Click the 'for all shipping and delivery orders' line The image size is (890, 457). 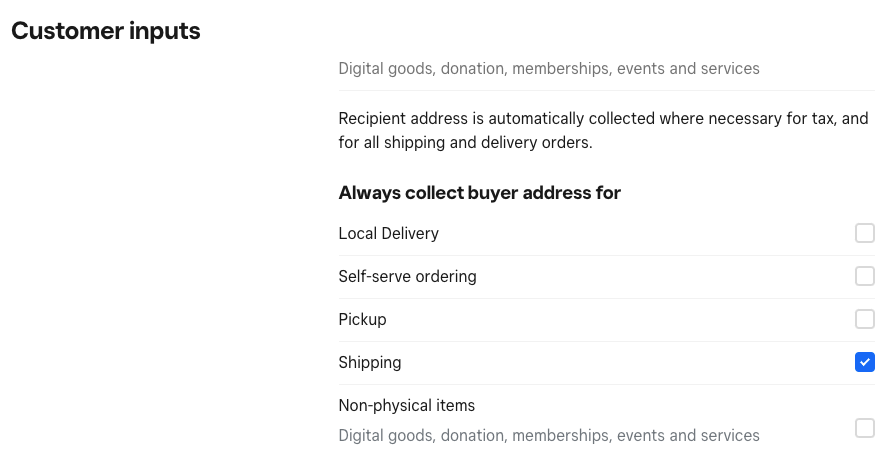tap(466, 142)
